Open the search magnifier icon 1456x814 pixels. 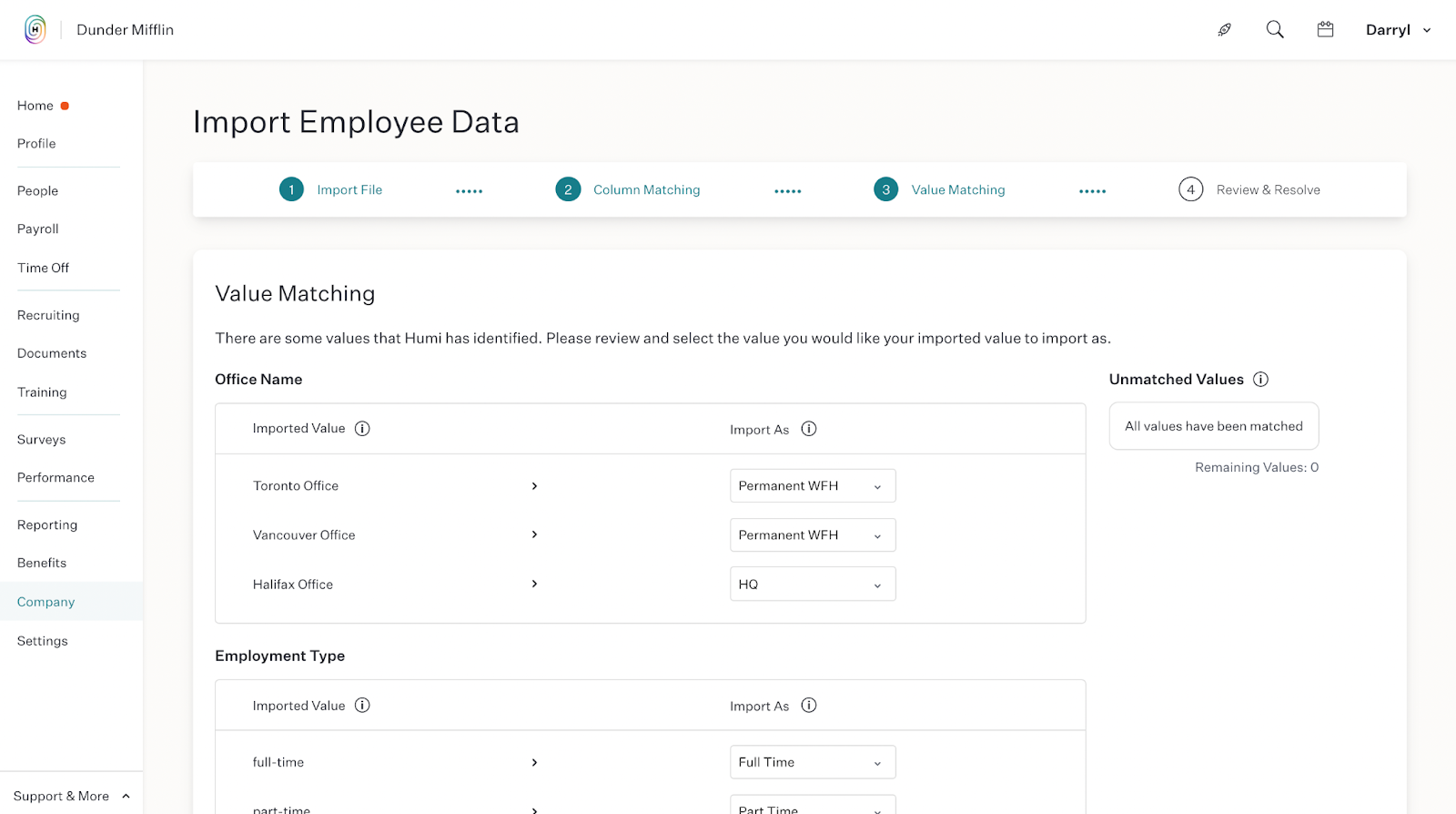click(x=1275, y=30)
